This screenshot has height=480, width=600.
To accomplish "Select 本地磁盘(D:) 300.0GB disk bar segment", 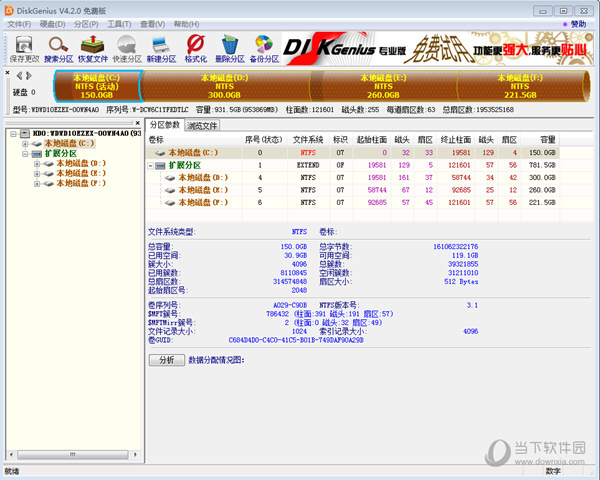I will click(x=226, y=86).
